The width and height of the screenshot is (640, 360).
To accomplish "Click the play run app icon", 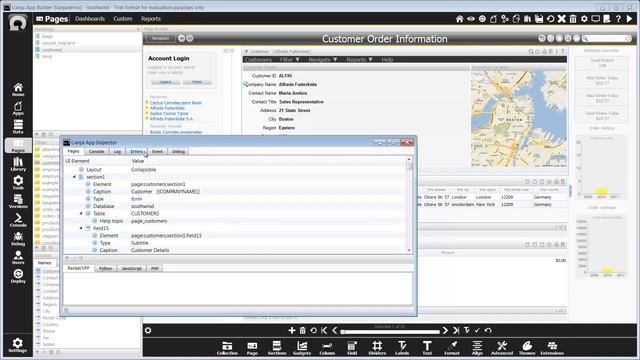I will click(629, 19).
